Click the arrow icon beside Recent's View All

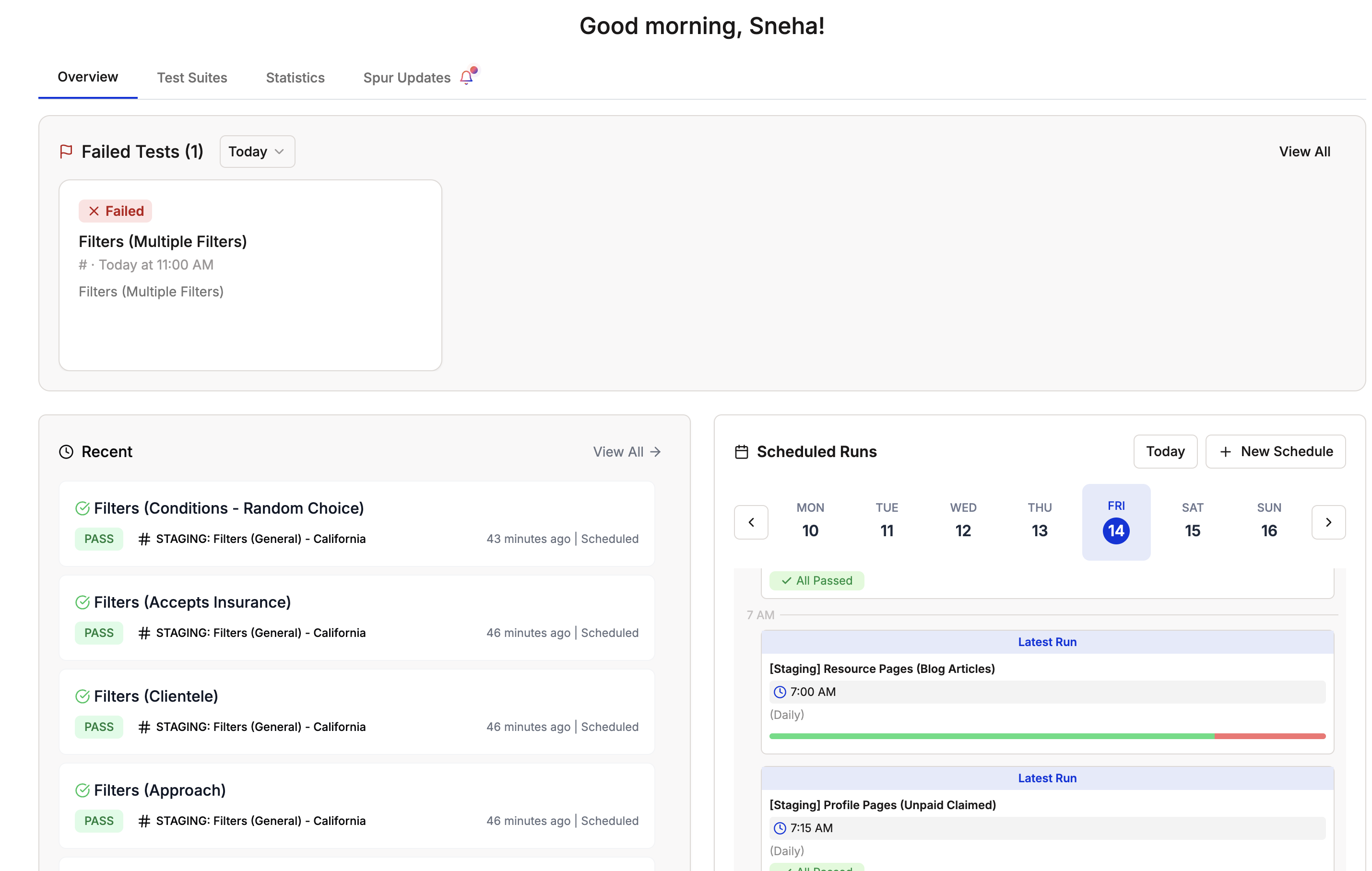pos(654,451)
